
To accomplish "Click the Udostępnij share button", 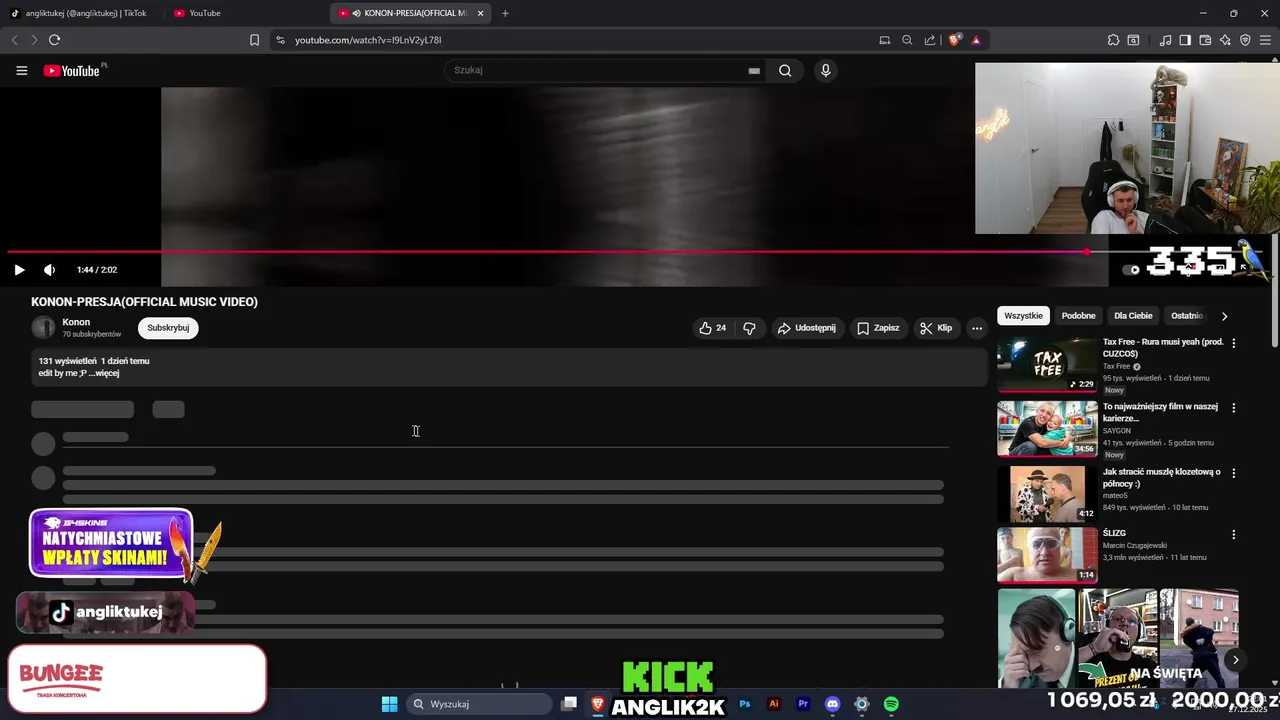I will click(806, 328).
